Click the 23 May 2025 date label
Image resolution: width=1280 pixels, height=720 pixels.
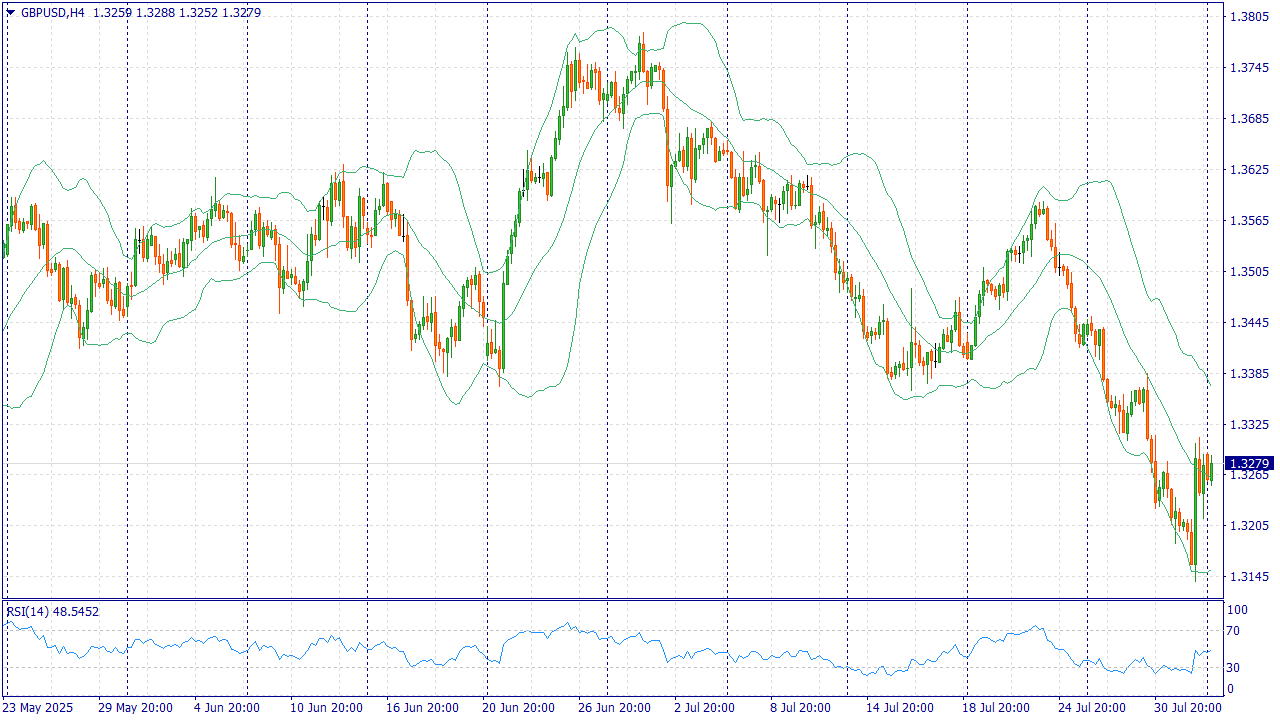coord(39,708)
